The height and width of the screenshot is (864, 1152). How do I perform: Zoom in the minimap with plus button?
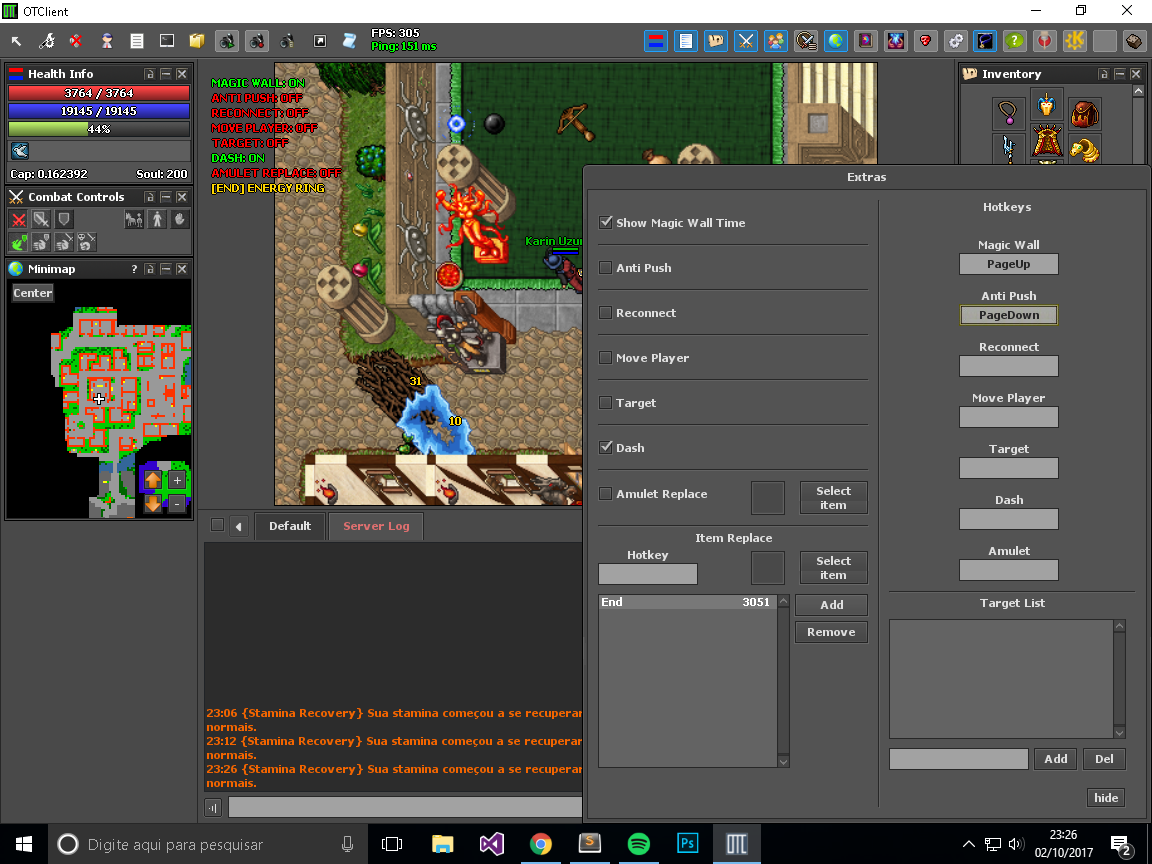click(x=177, y=480)
